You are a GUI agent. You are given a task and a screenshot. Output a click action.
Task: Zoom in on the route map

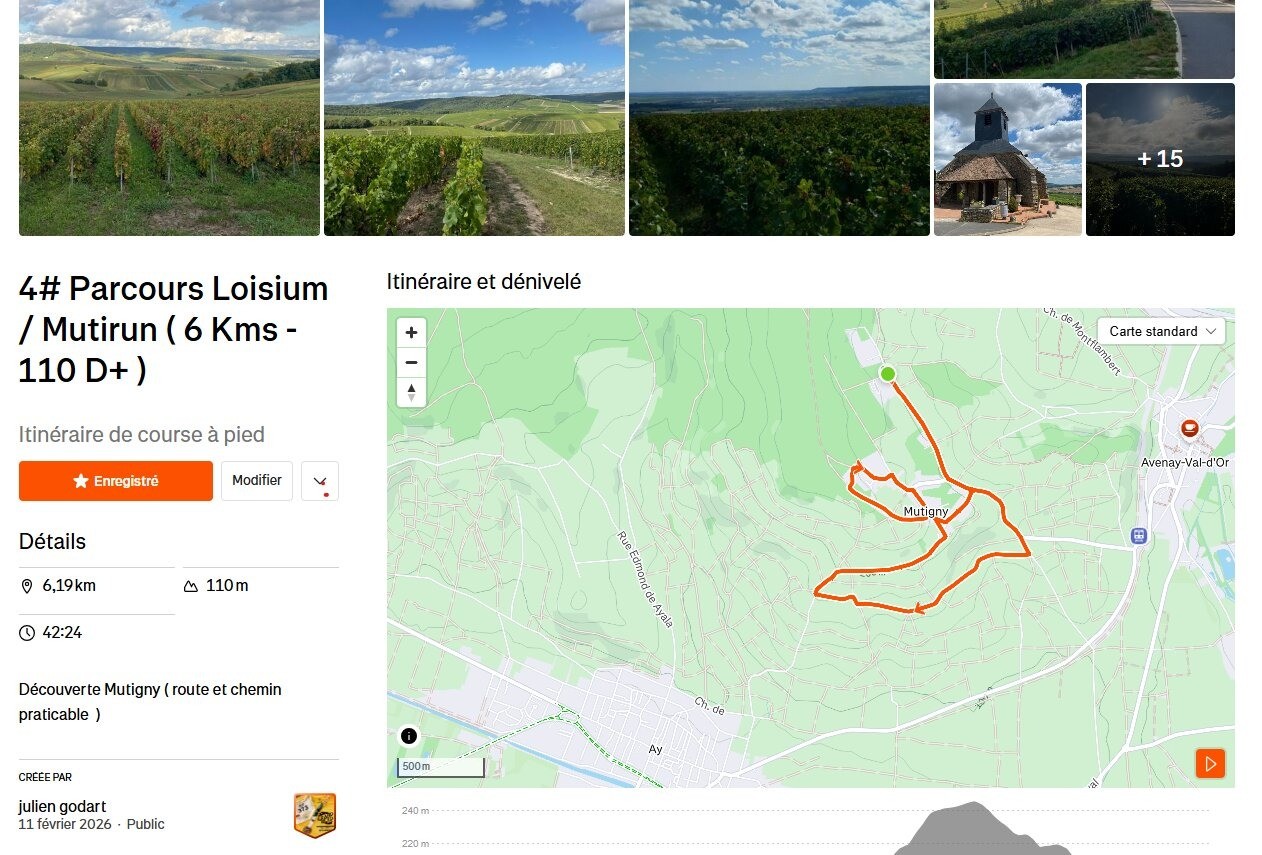[411, 332]
